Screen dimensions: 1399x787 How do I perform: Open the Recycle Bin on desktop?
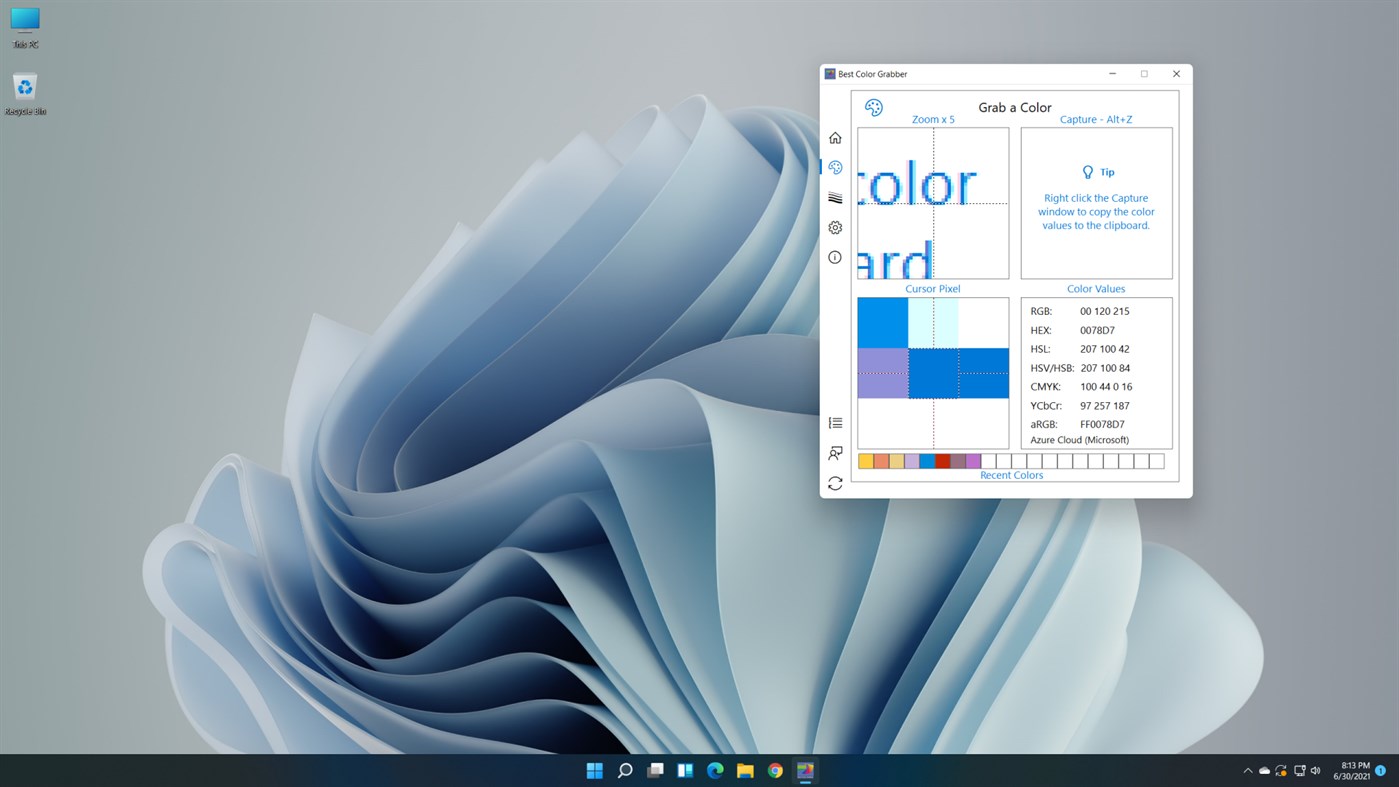(x=23, y=87)
